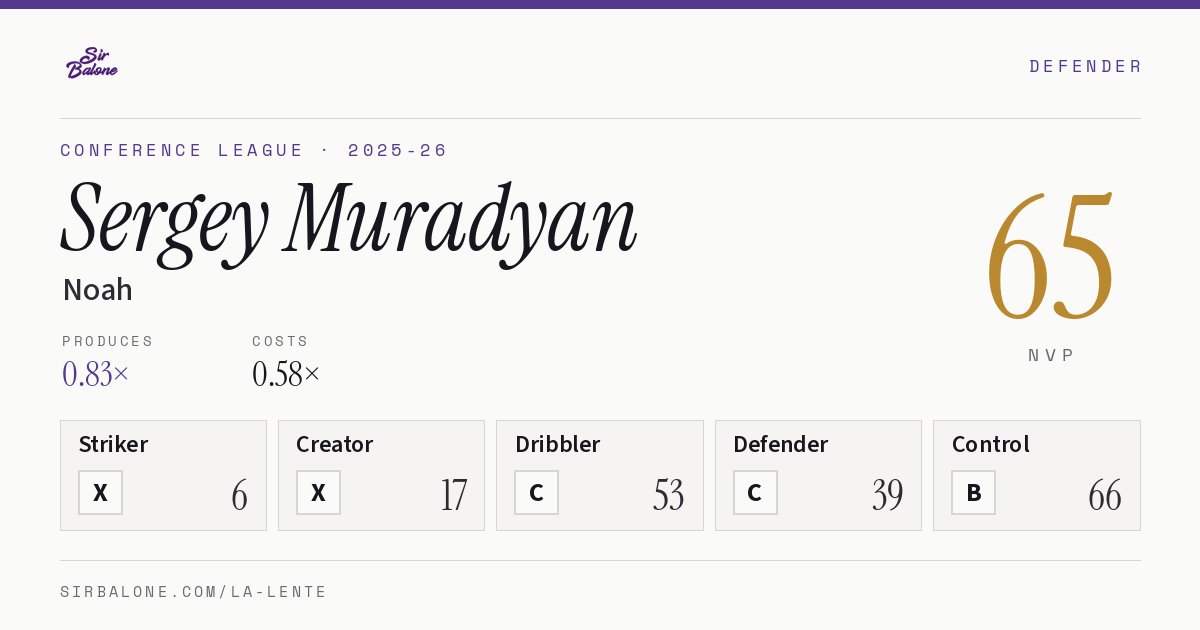Click the NVP label
The image size is (1200, 630).
[x=1051, y=355]
